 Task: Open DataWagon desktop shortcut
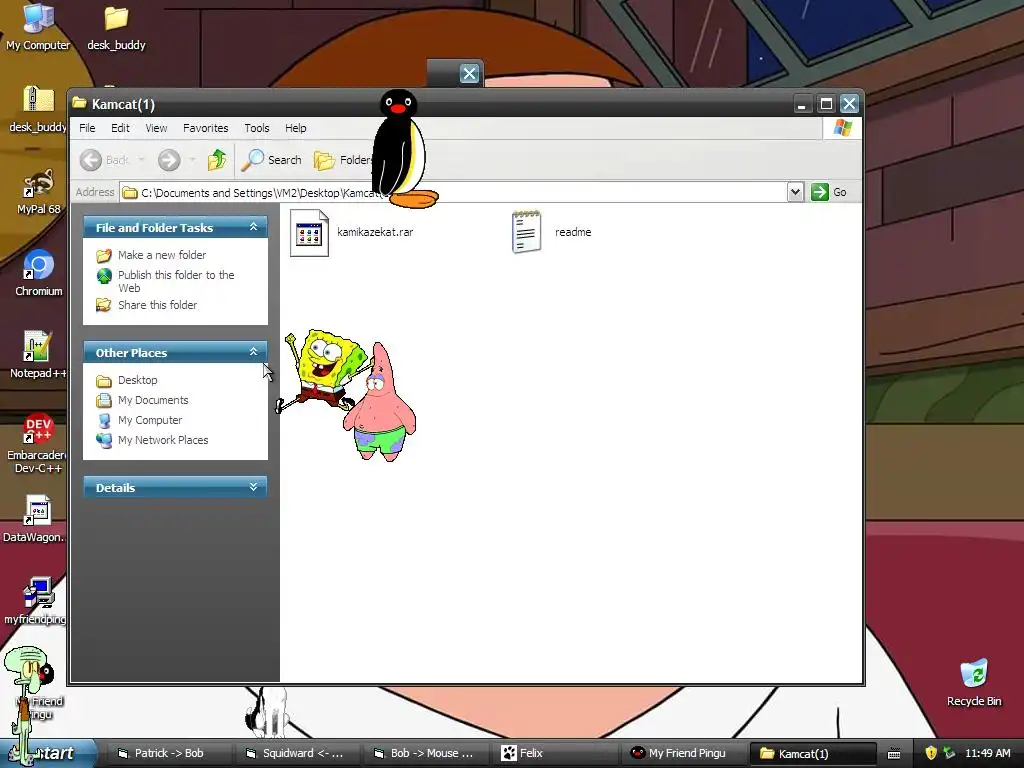[x=34, y=519]
